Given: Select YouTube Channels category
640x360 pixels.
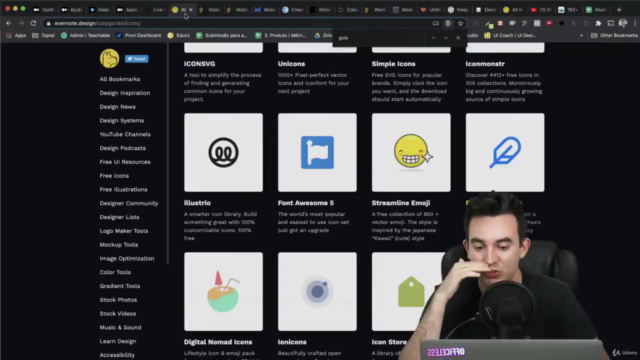Looking at the screenshot, I should tap(125, 134).
